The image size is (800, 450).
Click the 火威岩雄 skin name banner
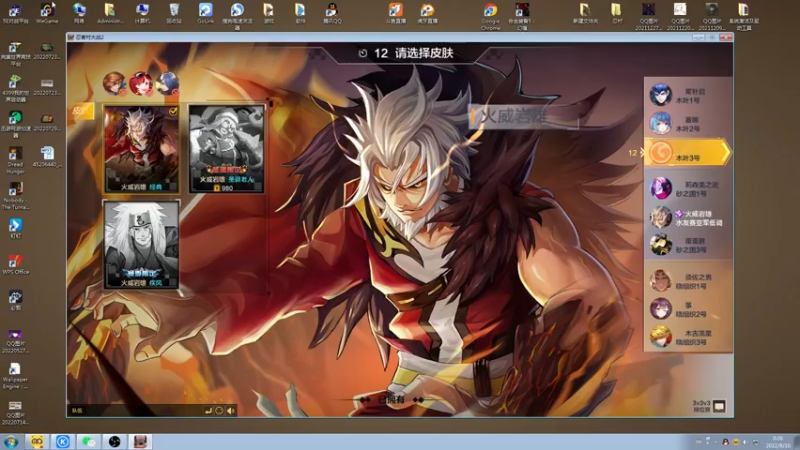[523, 116]
